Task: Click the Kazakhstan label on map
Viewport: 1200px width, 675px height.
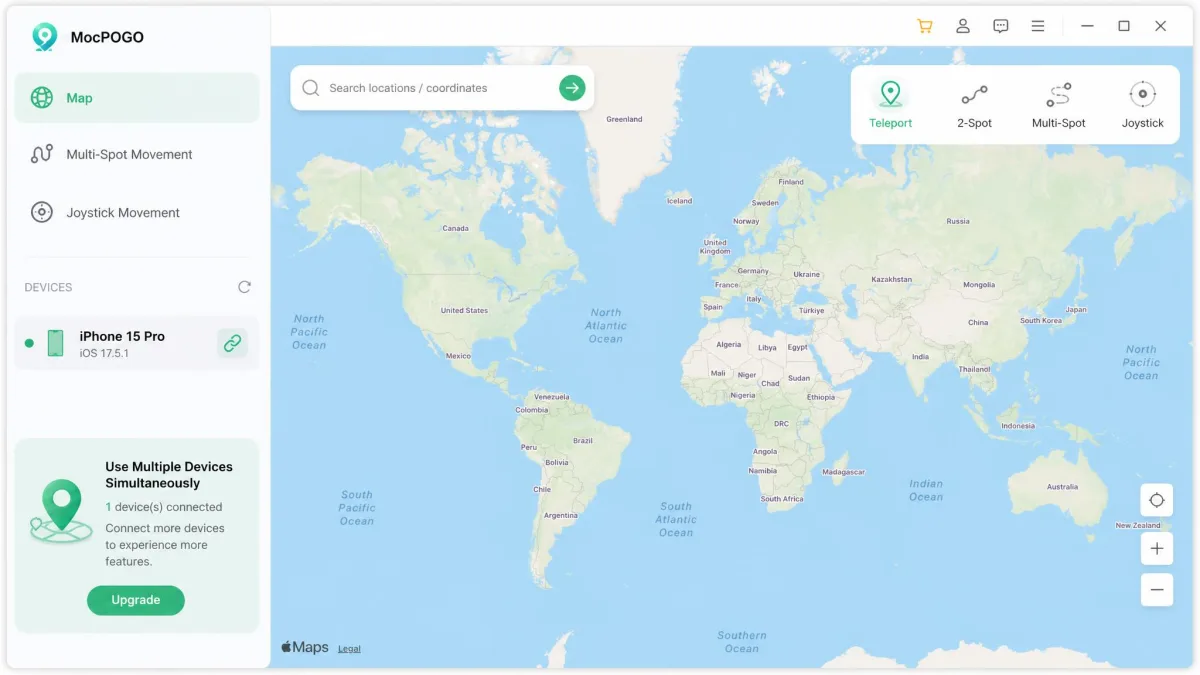Action: (891, 279)
